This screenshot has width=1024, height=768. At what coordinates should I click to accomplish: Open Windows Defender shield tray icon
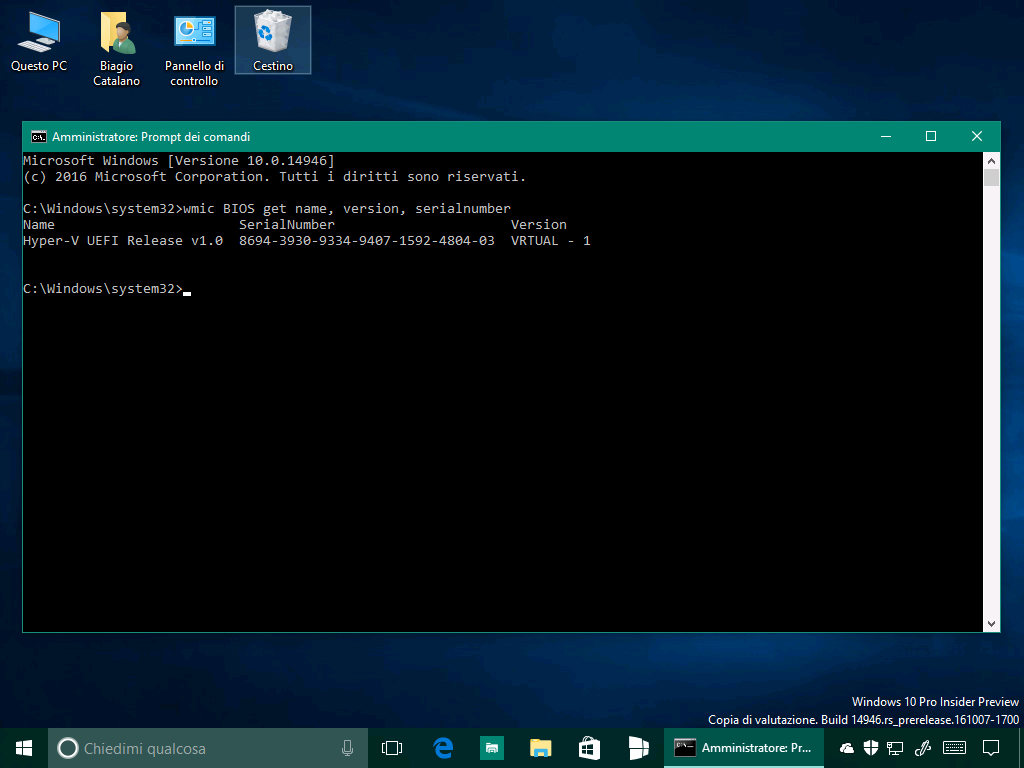(x=871, y=748)
